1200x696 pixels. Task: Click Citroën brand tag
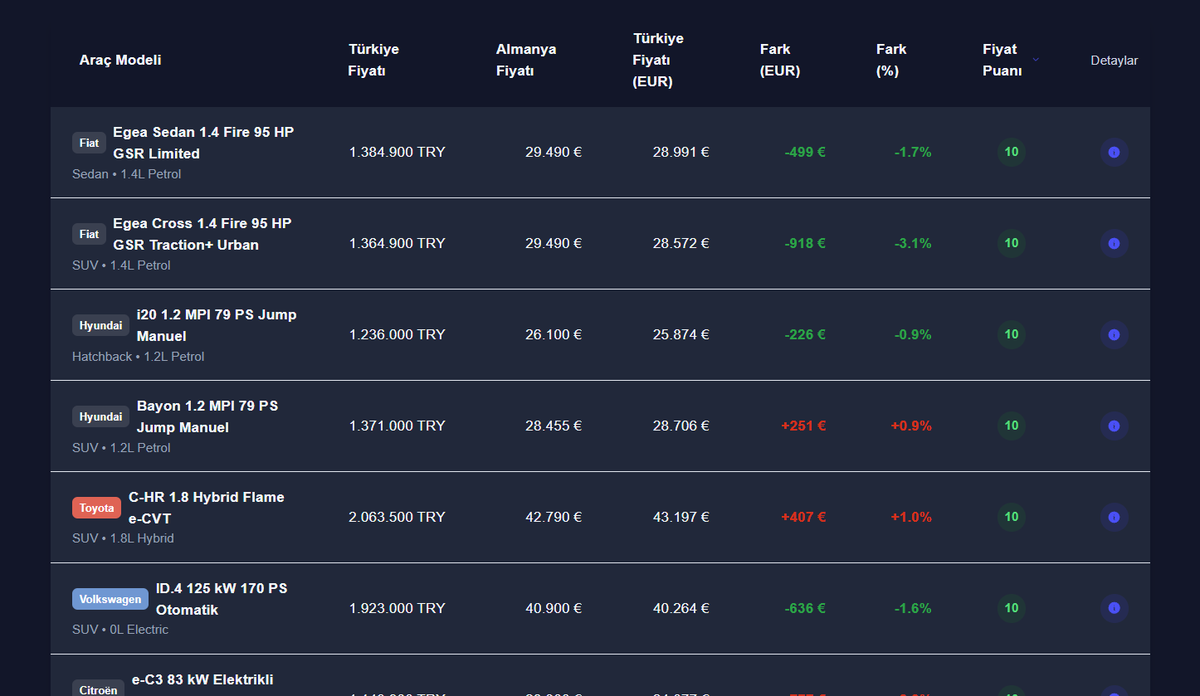98,689
